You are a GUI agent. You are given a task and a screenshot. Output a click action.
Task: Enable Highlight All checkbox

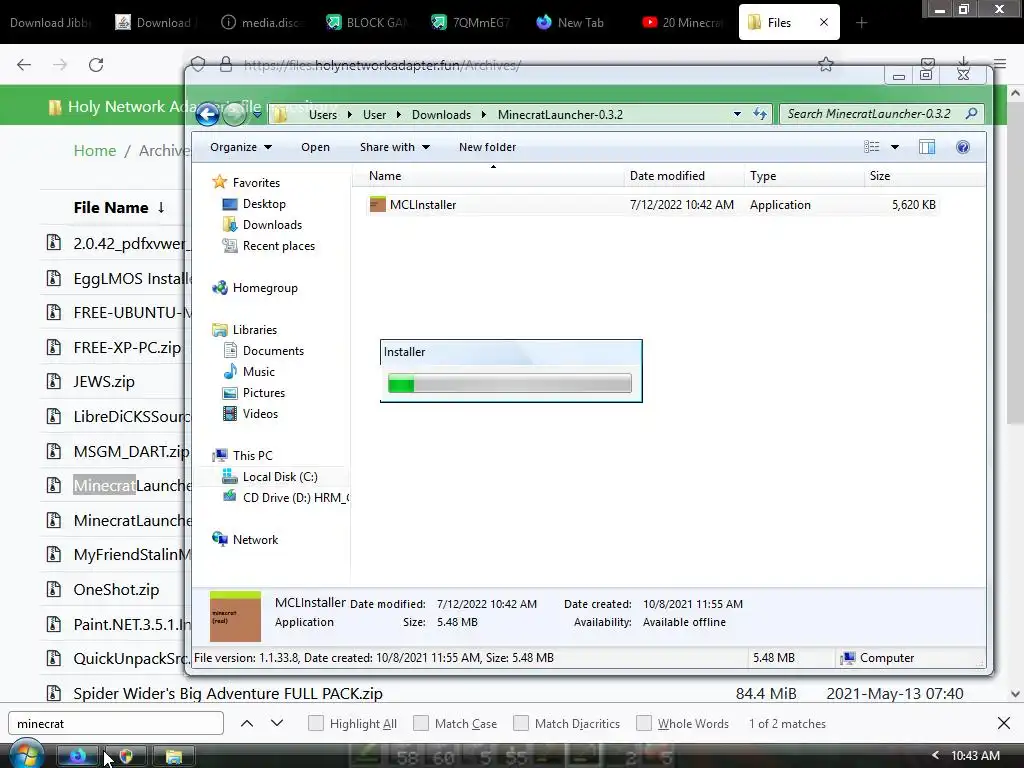pyautogui.click(x=315, y=723)
